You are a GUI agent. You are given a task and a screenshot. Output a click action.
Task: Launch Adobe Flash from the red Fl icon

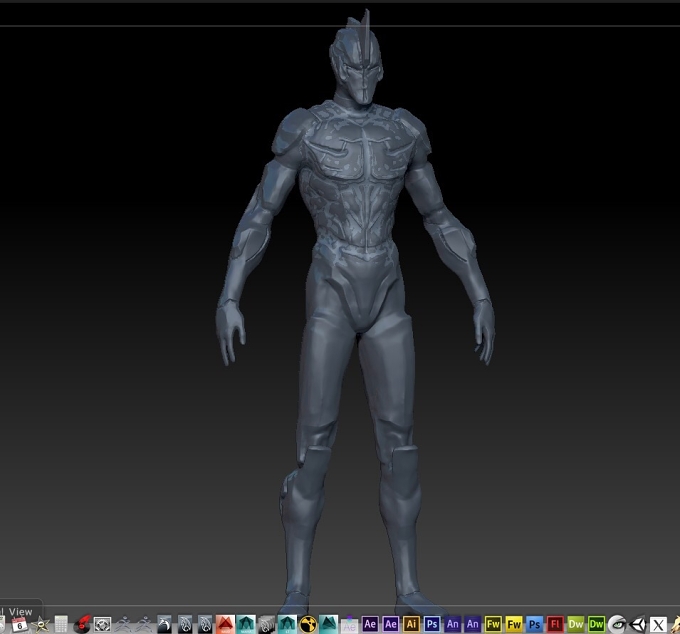tap(555, 624)
